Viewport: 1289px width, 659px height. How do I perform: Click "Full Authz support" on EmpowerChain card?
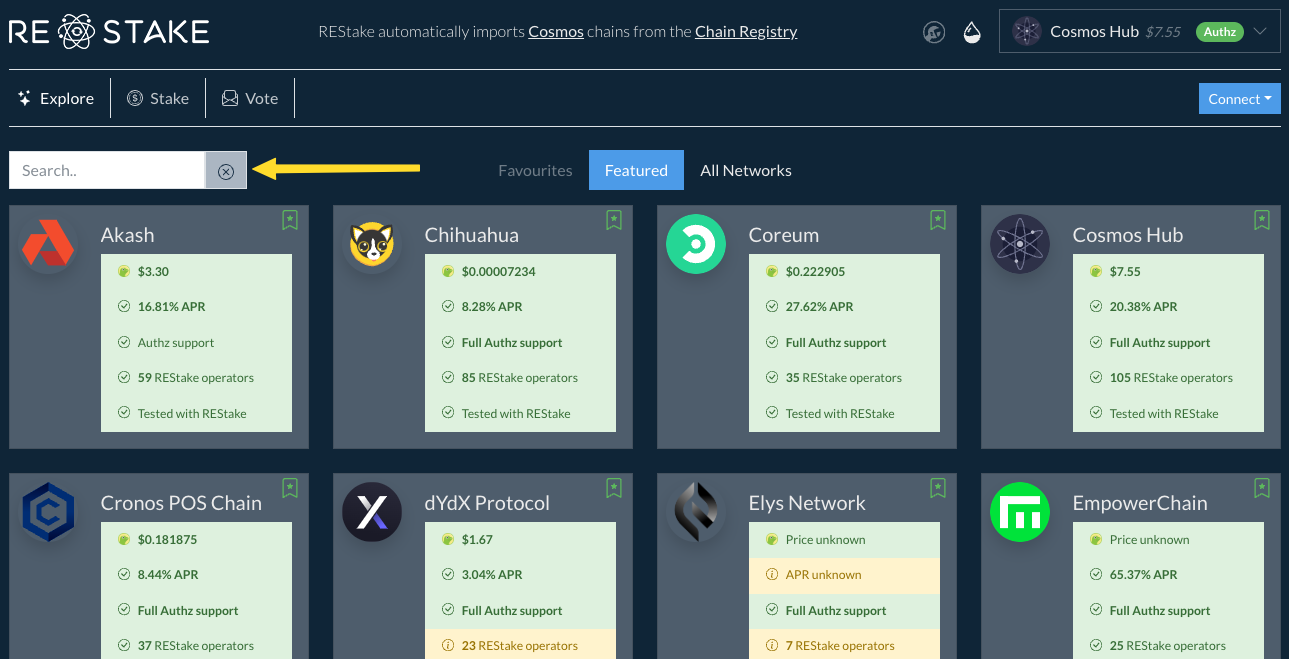click(x=1160, y=611)
